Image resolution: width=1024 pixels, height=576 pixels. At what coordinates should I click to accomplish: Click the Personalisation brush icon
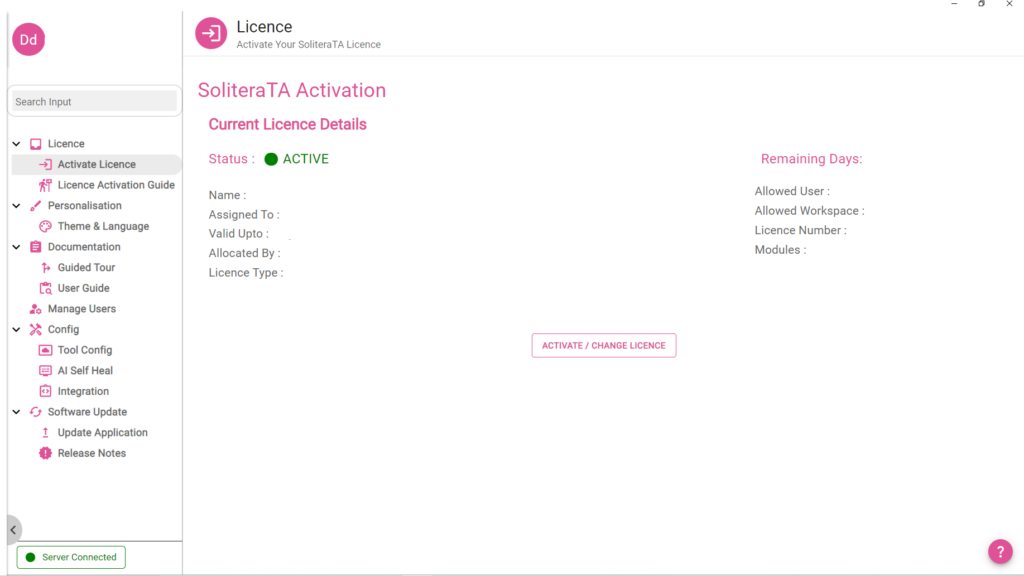tap(36, 206)
